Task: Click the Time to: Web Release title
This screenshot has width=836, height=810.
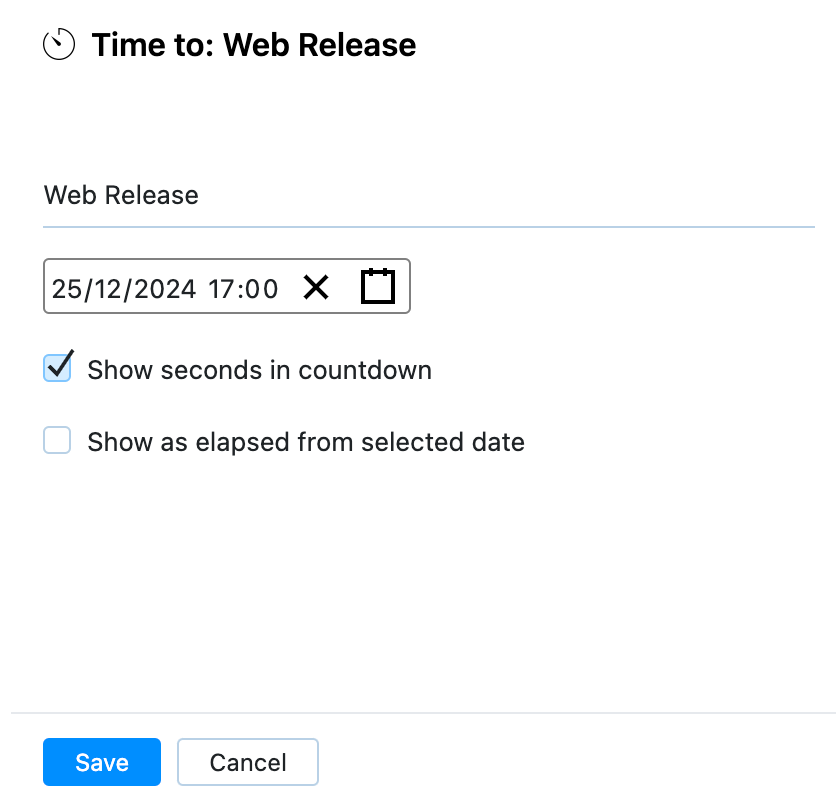Action: click(x=255, y=44)
